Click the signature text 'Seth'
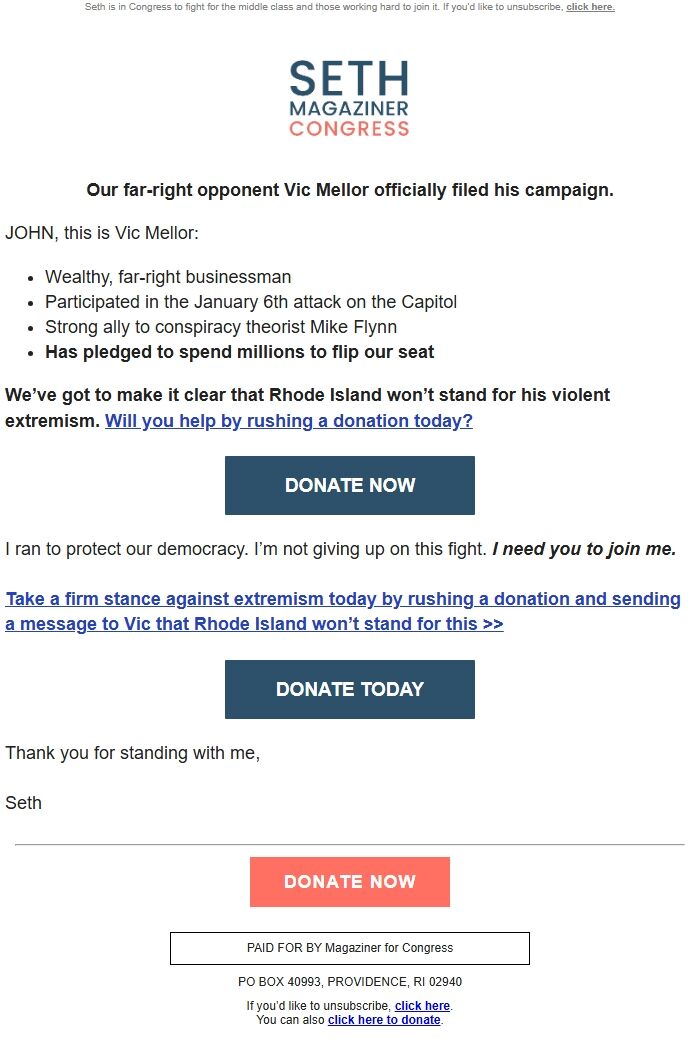Image resolution: width=700 pixels, height=1043 pixels. click(23, 802)
